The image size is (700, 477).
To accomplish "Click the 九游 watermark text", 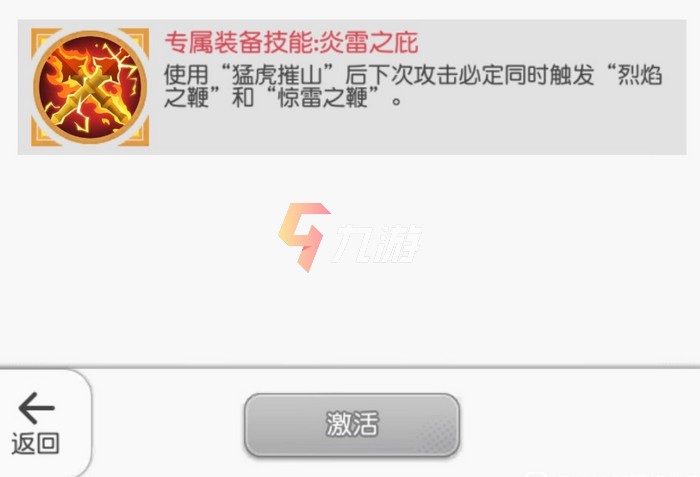I will pyautogui.click(x=378, y=243).
